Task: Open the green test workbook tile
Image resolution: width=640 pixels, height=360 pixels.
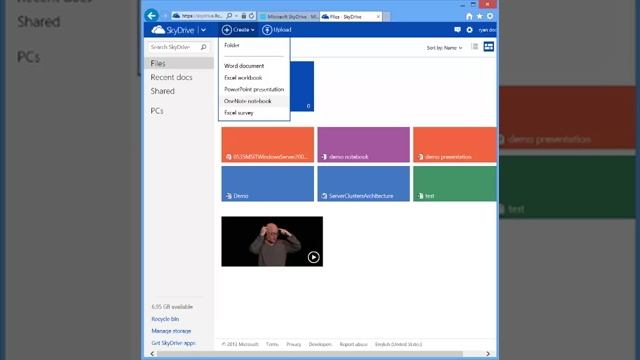Action: [x=455, y=184]
